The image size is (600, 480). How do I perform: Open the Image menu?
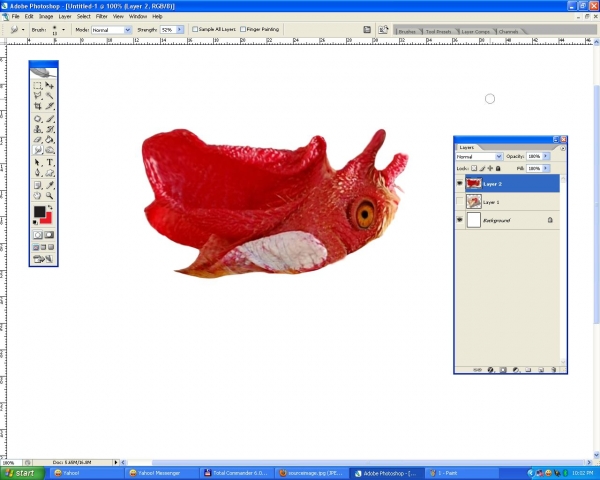point(46,16)
